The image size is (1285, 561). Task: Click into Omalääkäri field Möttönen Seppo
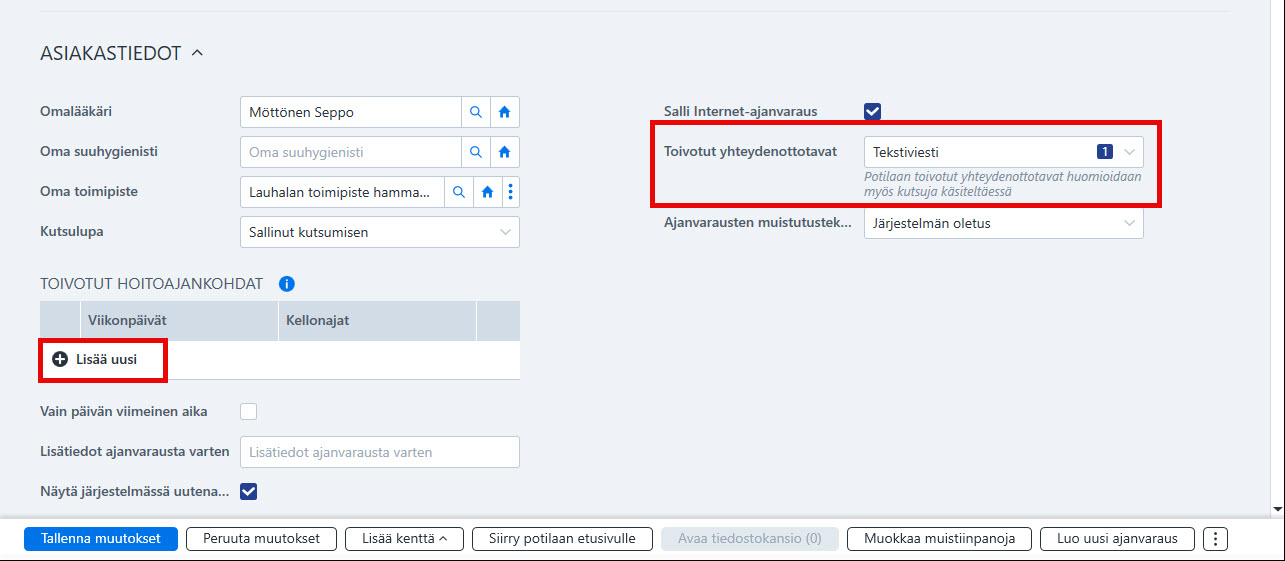click(350, 112)
